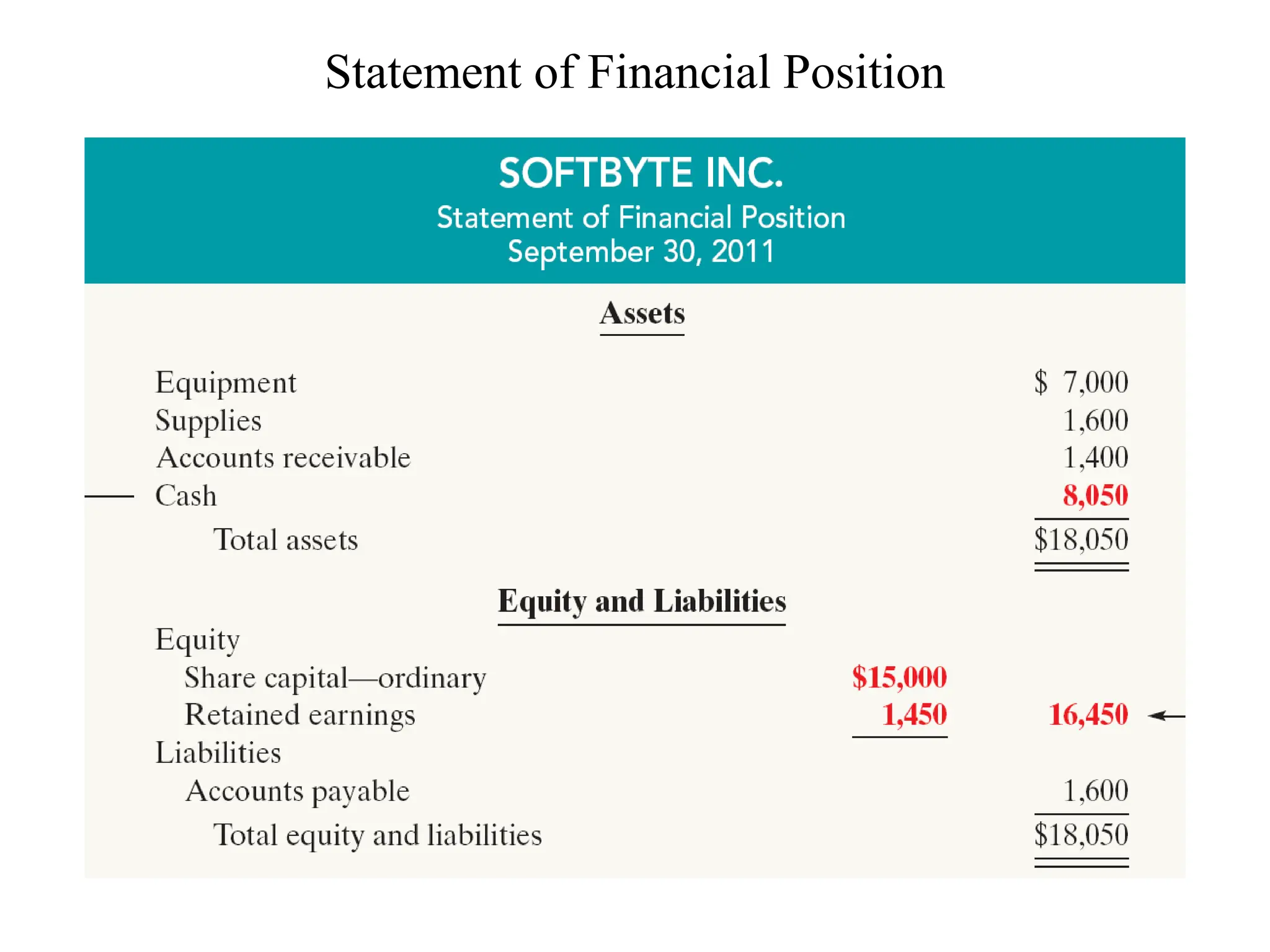
Task: Click the Cash row label
Action: coord(186,496)
